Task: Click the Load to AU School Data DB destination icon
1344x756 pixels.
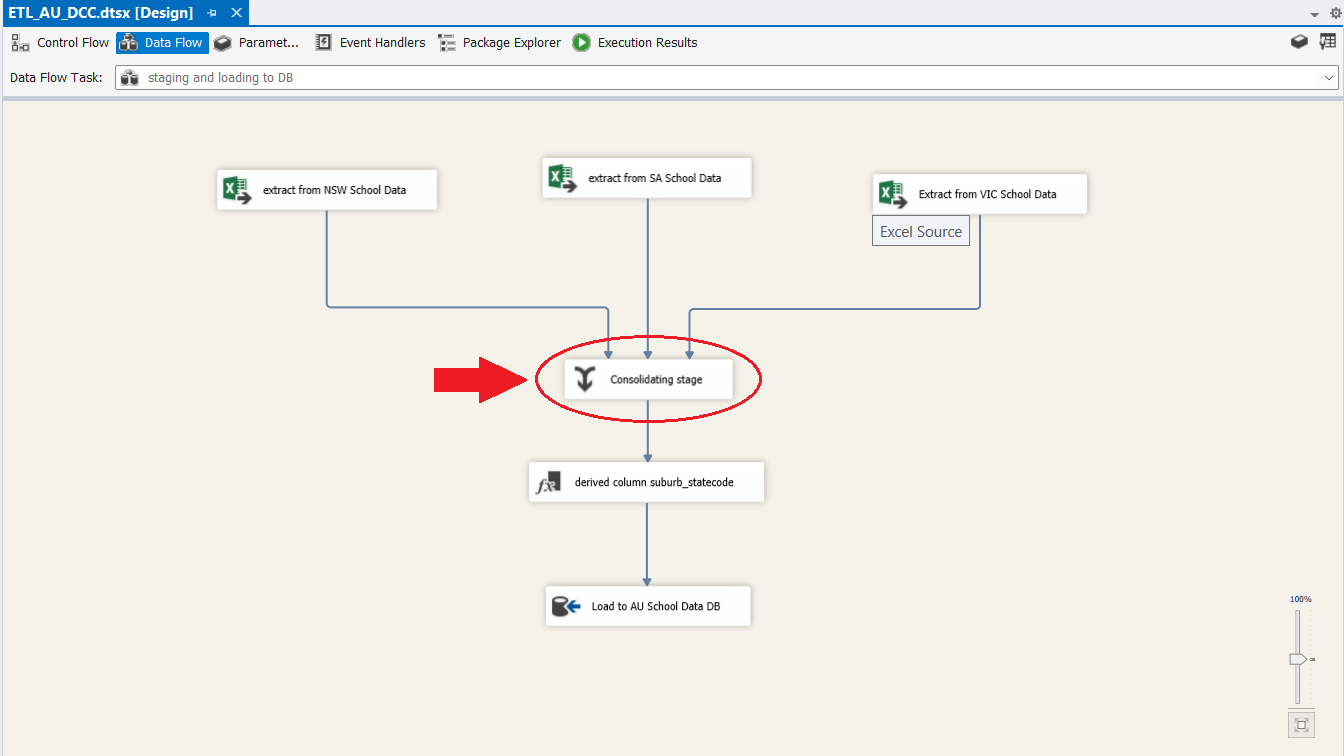Action: pyautogui.click(x=566, y=606)
